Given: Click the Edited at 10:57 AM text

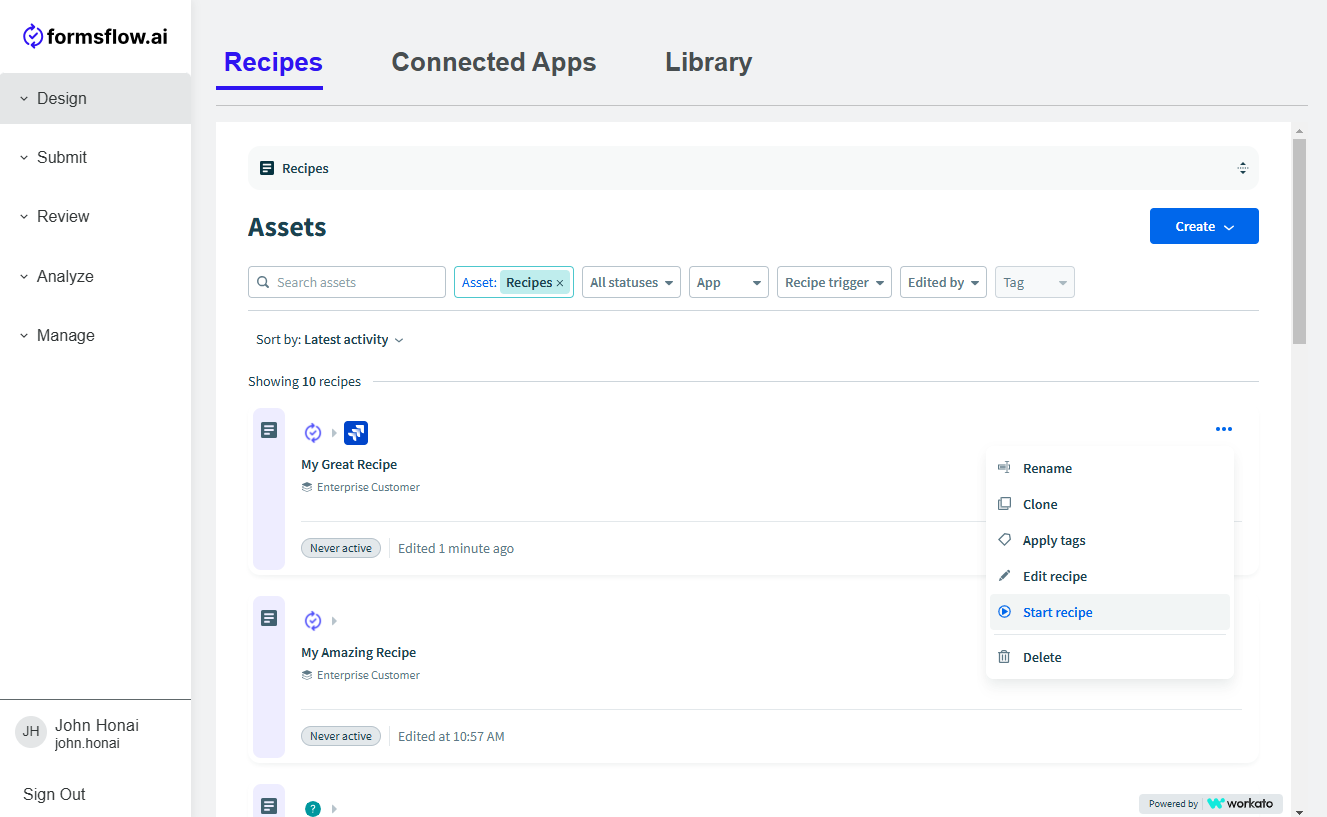Looking at the screenshot, I should (451, 736).
